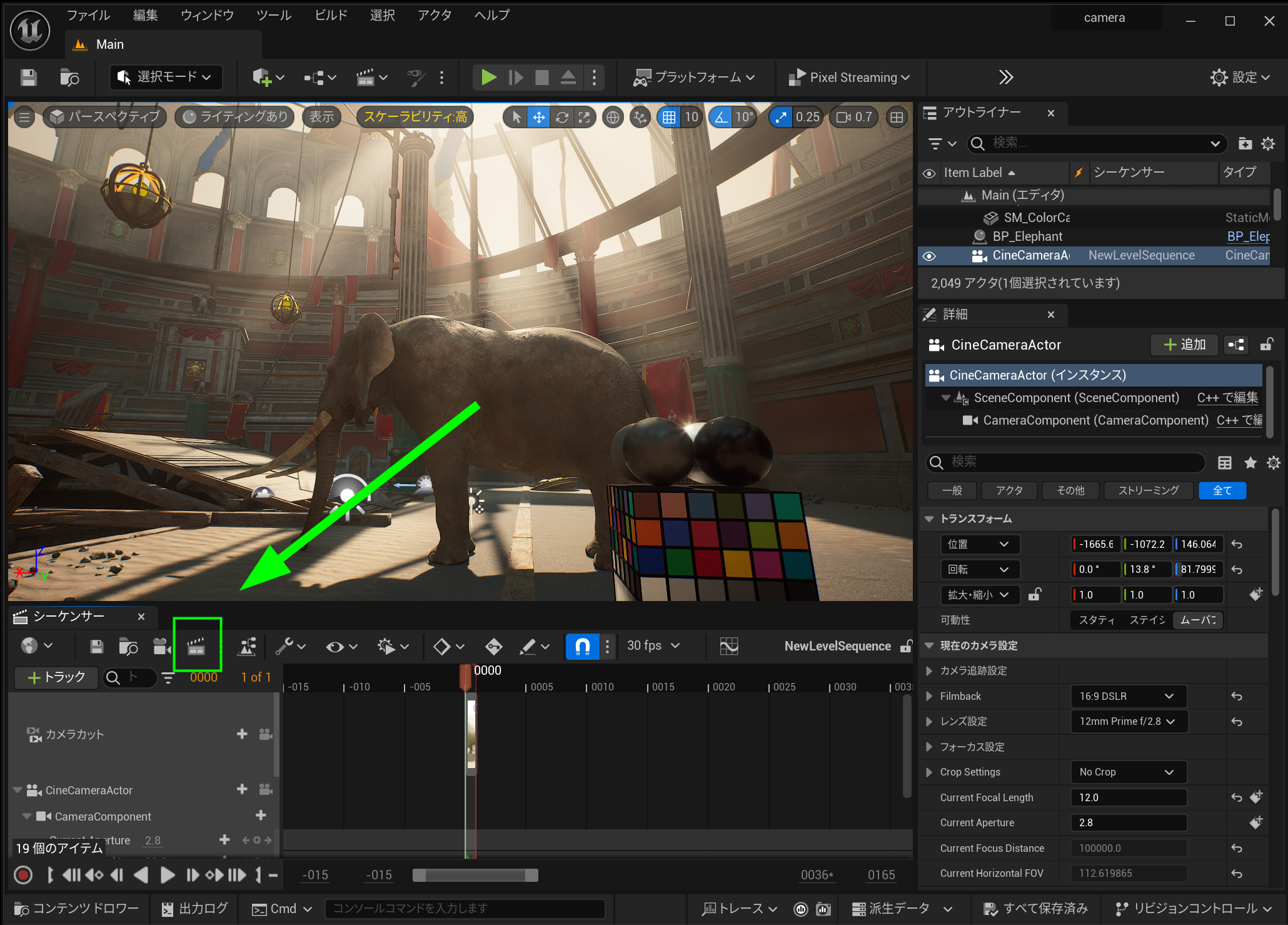Screen dimensions: 1288x925
Task: Click the Sequencer save icon
Action: tap(96, 646)
